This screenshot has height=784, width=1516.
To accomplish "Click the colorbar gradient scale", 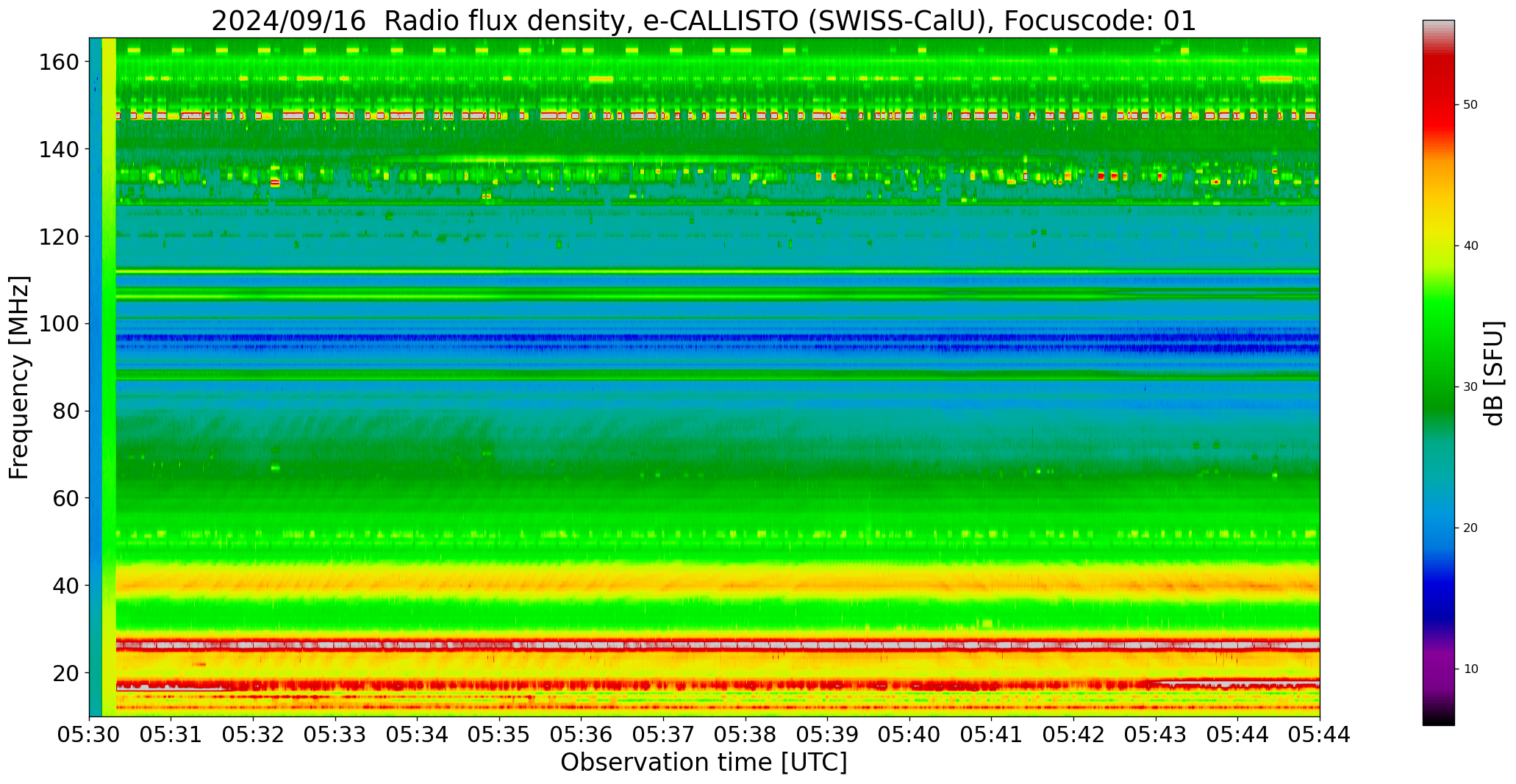I will coord(1438,373).
